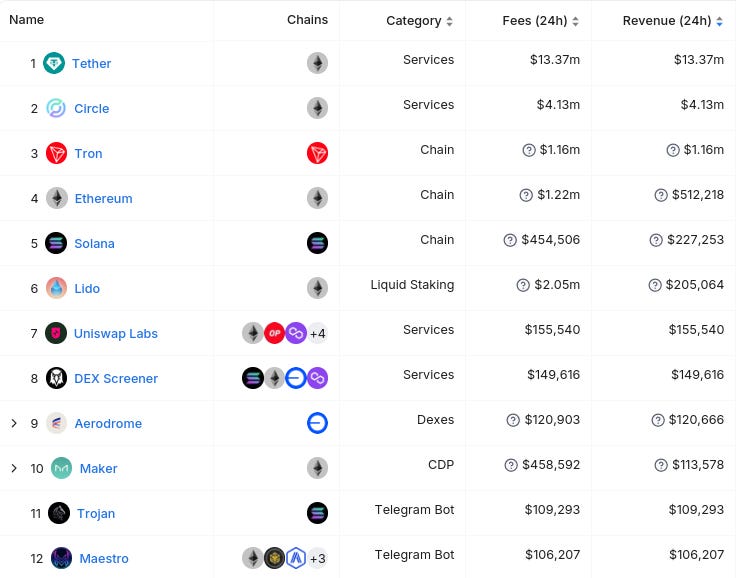Click the Tron chain icon in Chains column

(x=317, y=153)
